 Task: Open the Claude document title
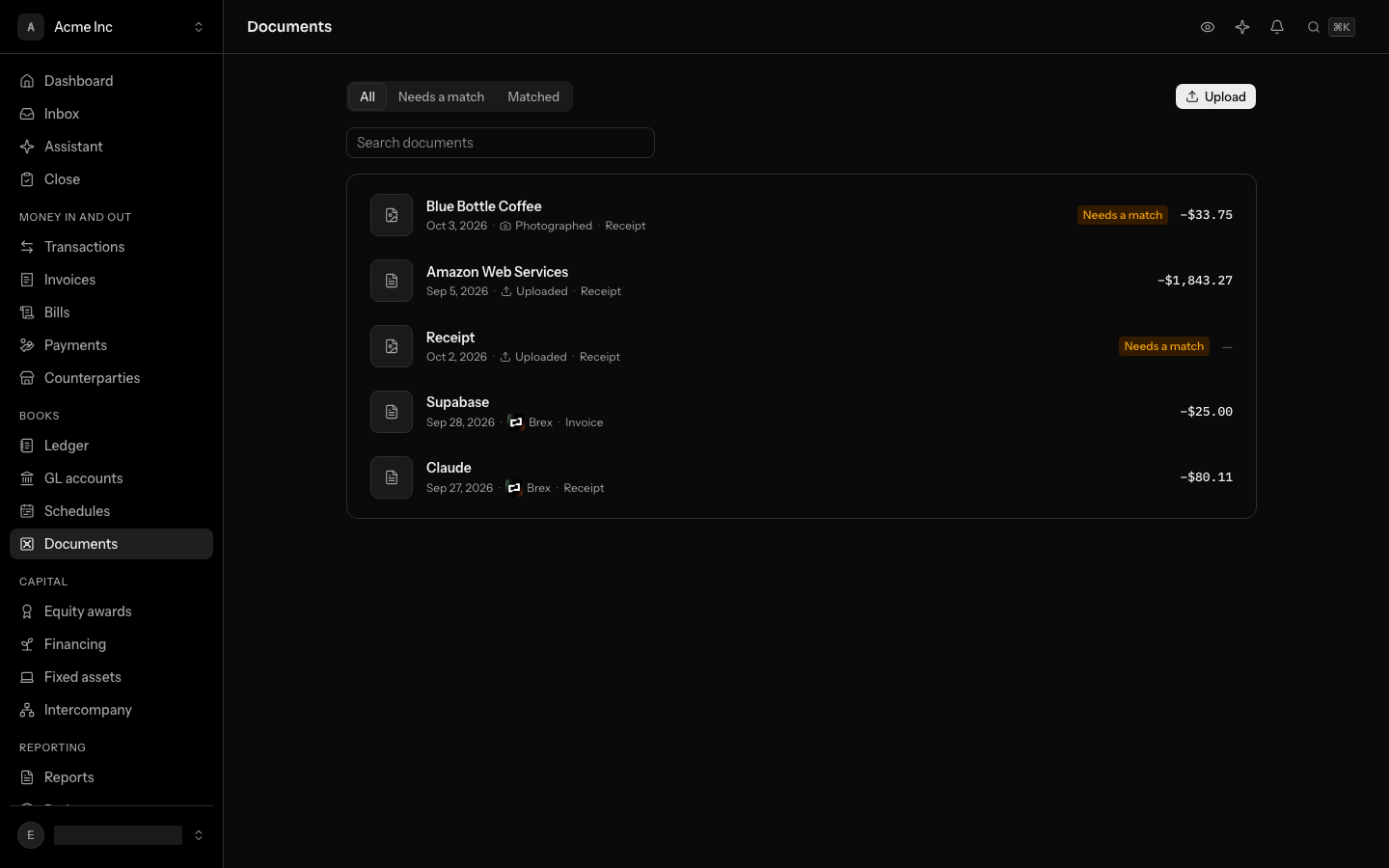click(449, 468)
